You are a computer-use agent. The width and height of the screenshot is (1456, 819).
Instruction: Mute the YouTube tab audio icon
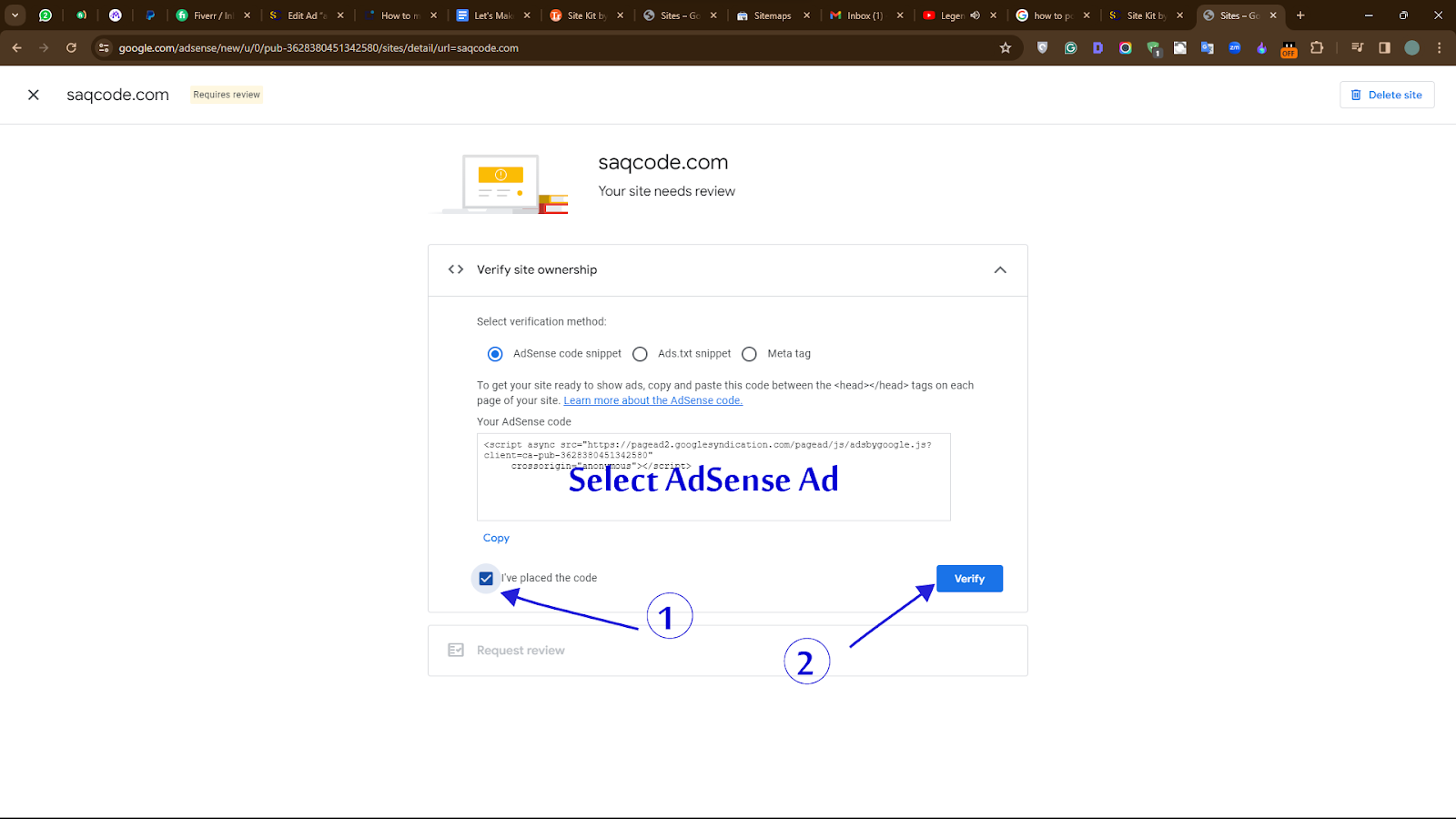coord(976,15)
